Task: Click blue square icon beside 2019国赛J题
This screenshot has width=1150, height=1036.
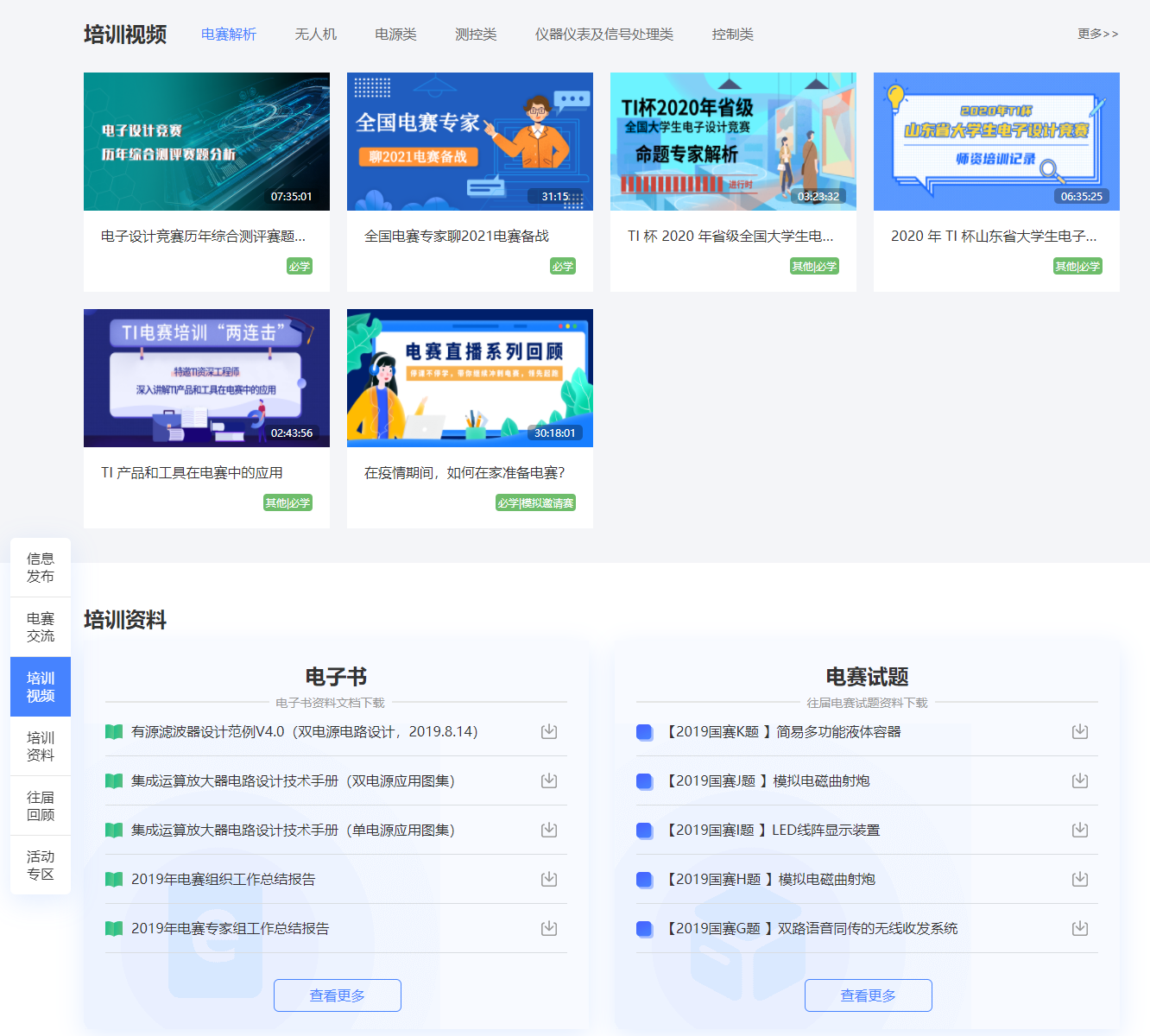Action: [x=644, y=781]
